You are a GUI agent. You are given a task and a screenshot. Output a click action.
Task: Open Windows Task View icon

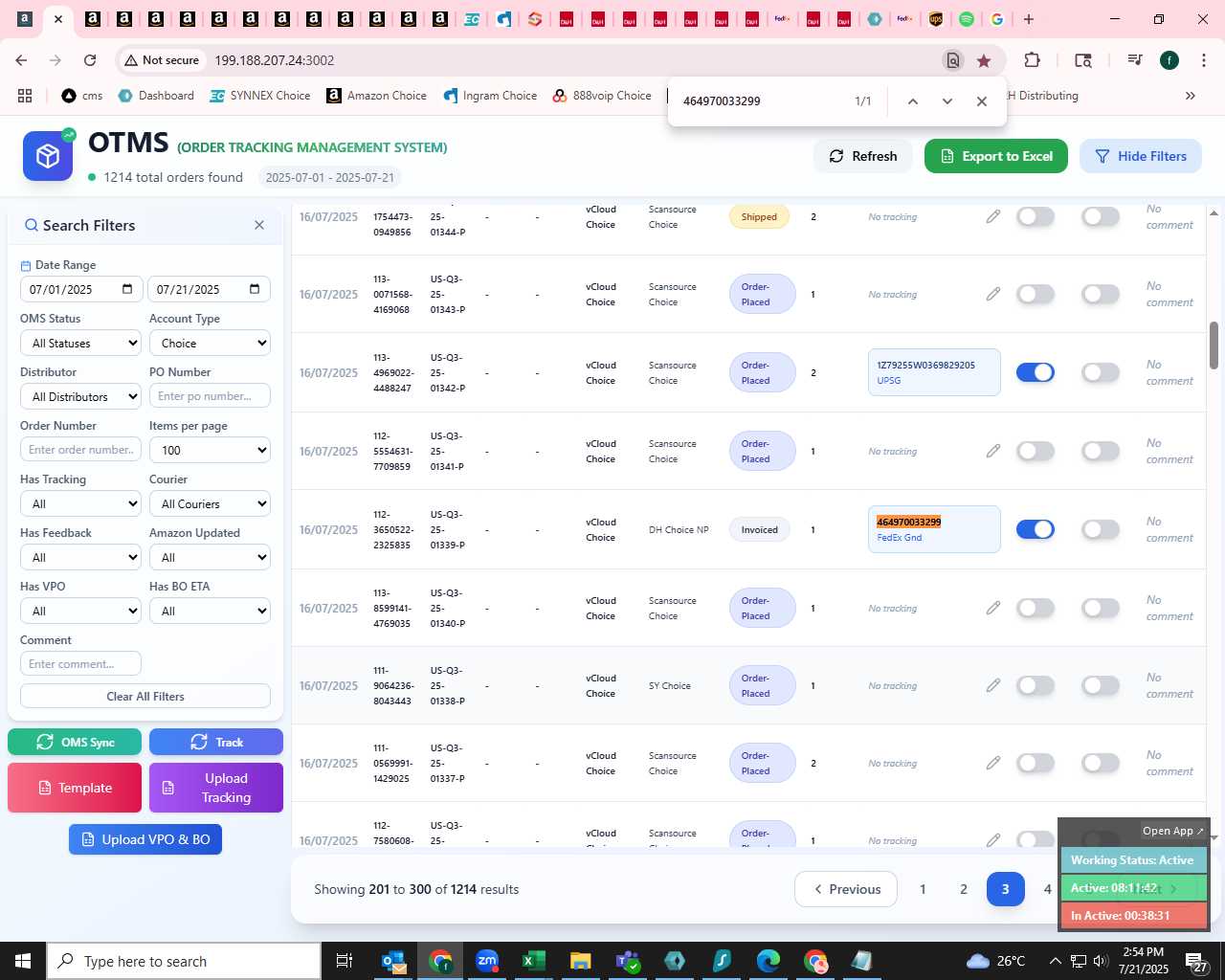click(345, 961)
